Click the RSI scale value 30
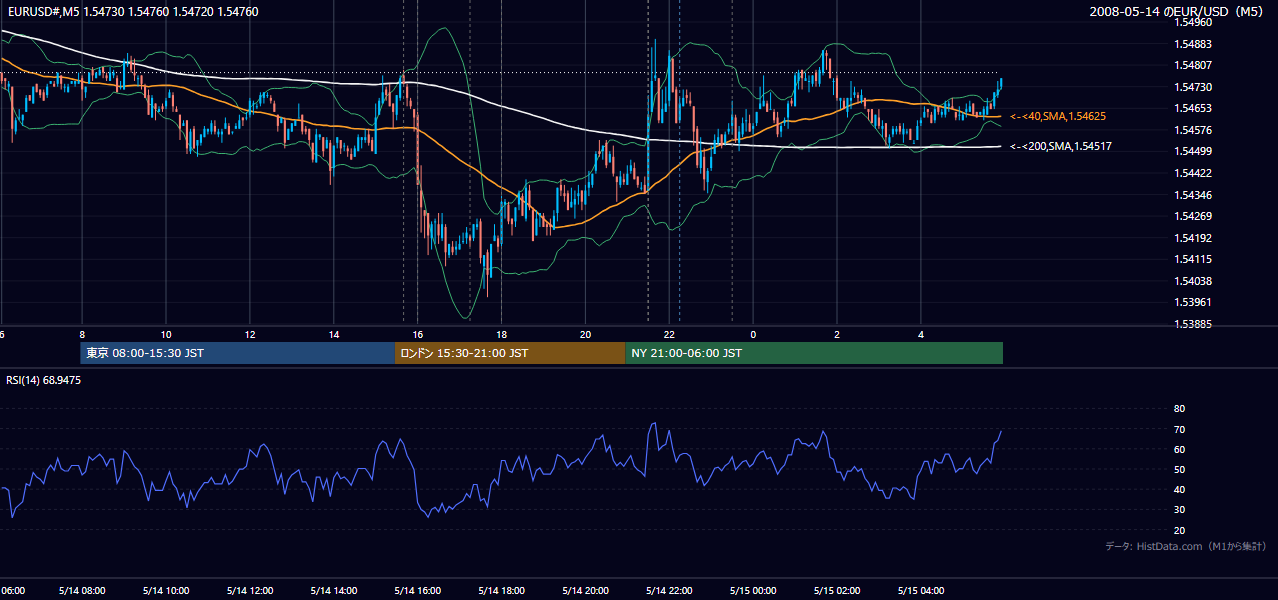The image size is (1278, 600). 1179,510
